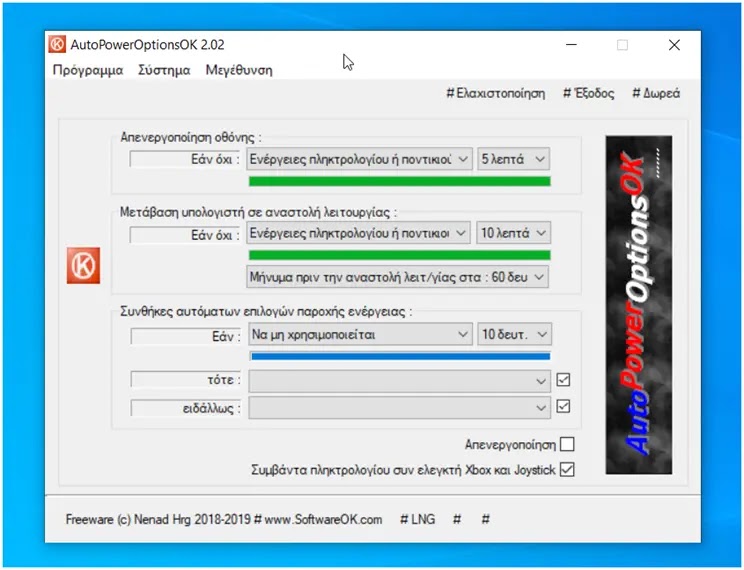The height and width of the screenshot is (570, 744).
Task: Click the screen-off green progress bar
Action: click(400, 181)
